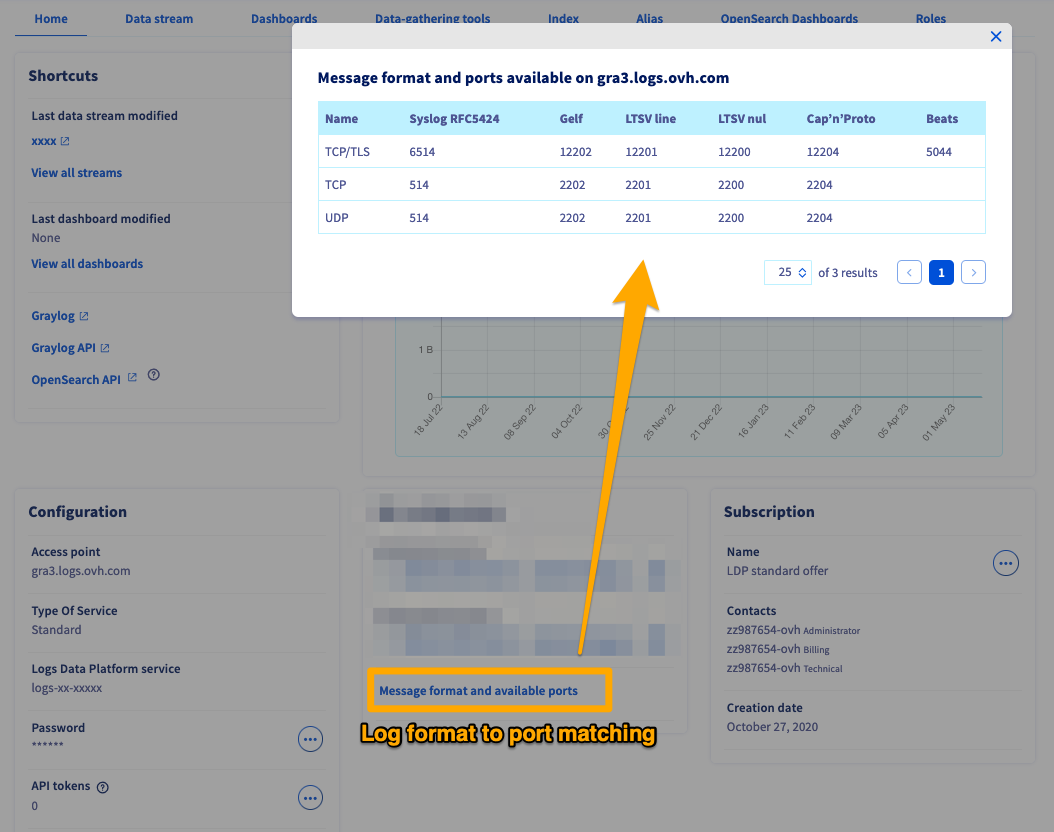Switch to the Data stream tab
This screenshot has height=832, width=1054.
tap(158, 18)
